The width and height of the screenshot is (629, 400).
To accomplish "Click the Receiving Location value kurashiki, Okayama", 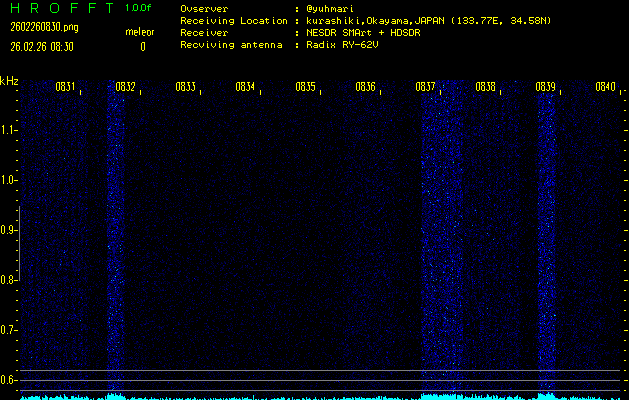I will [428, 21].
